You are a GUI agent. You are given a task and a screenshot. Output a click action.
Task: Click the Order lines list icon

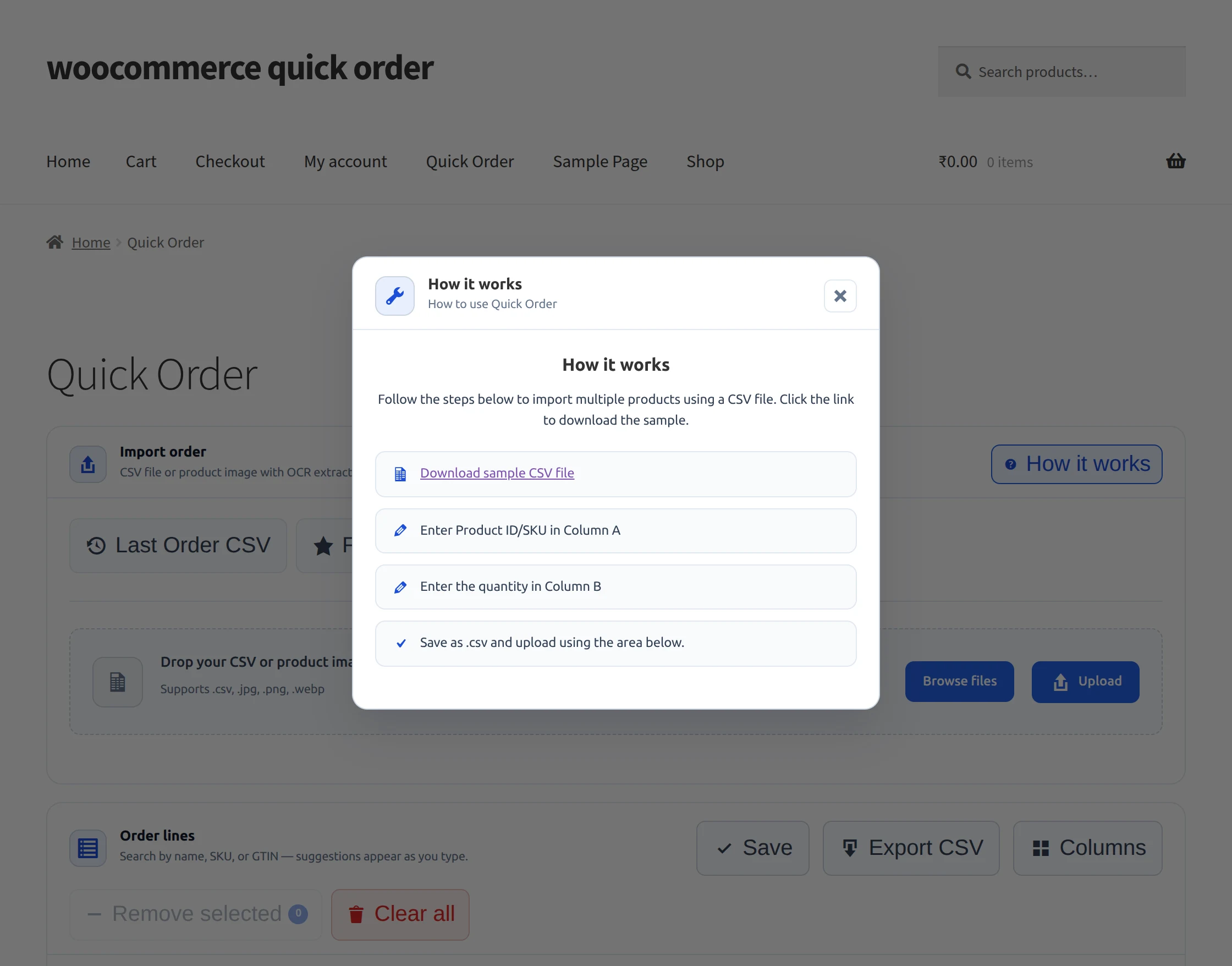[87, 848]
